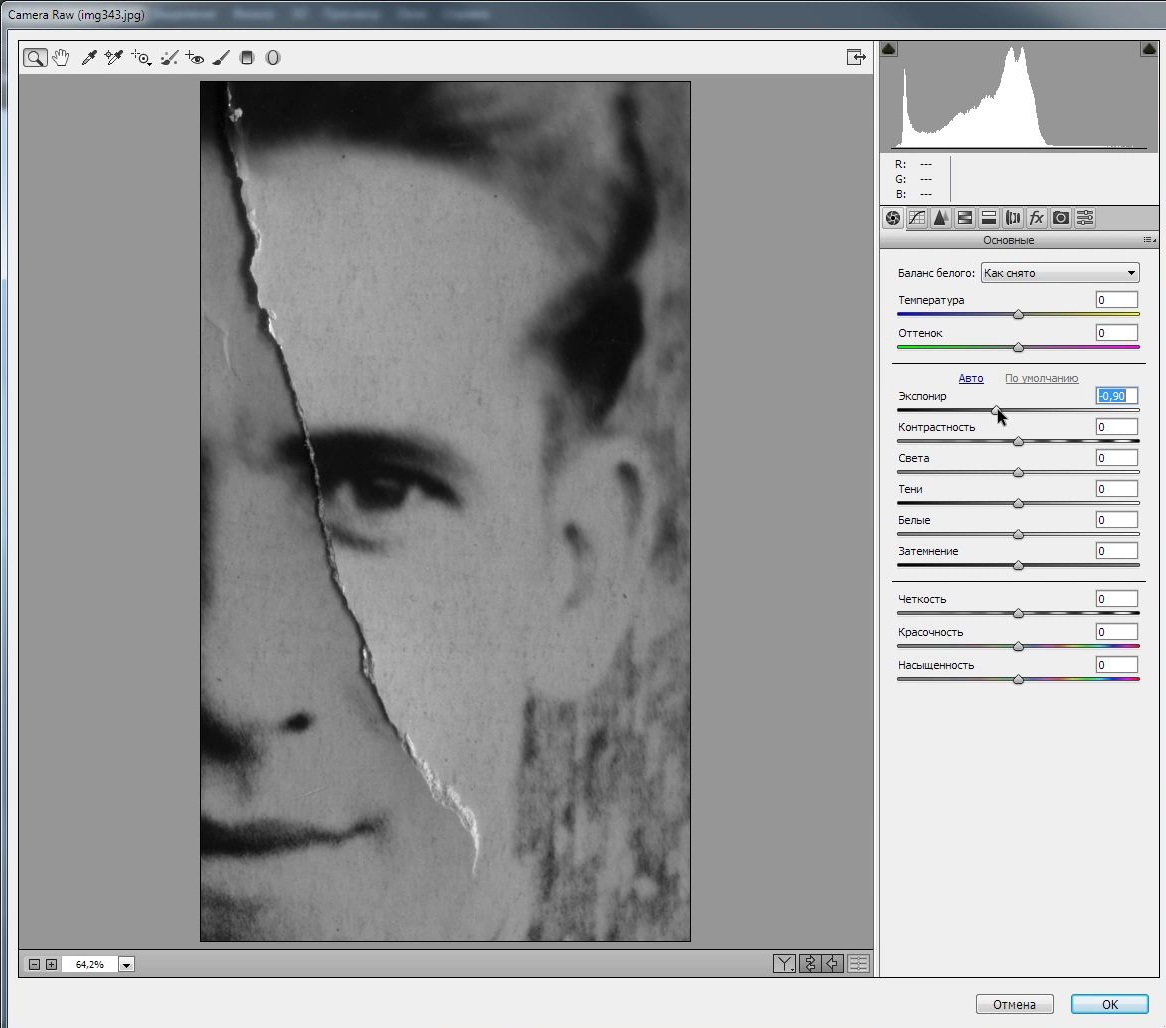Image resolution: width=1166 pixels, height=1028 pixels.
Task: Select the Adjustment Brush tool
Action: coord(221,58)
